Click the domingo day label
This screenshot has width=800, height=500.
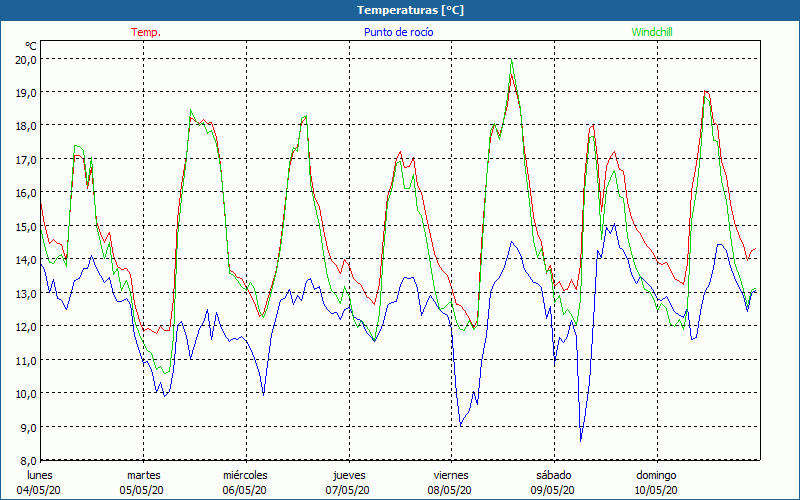tap(656, 475)
